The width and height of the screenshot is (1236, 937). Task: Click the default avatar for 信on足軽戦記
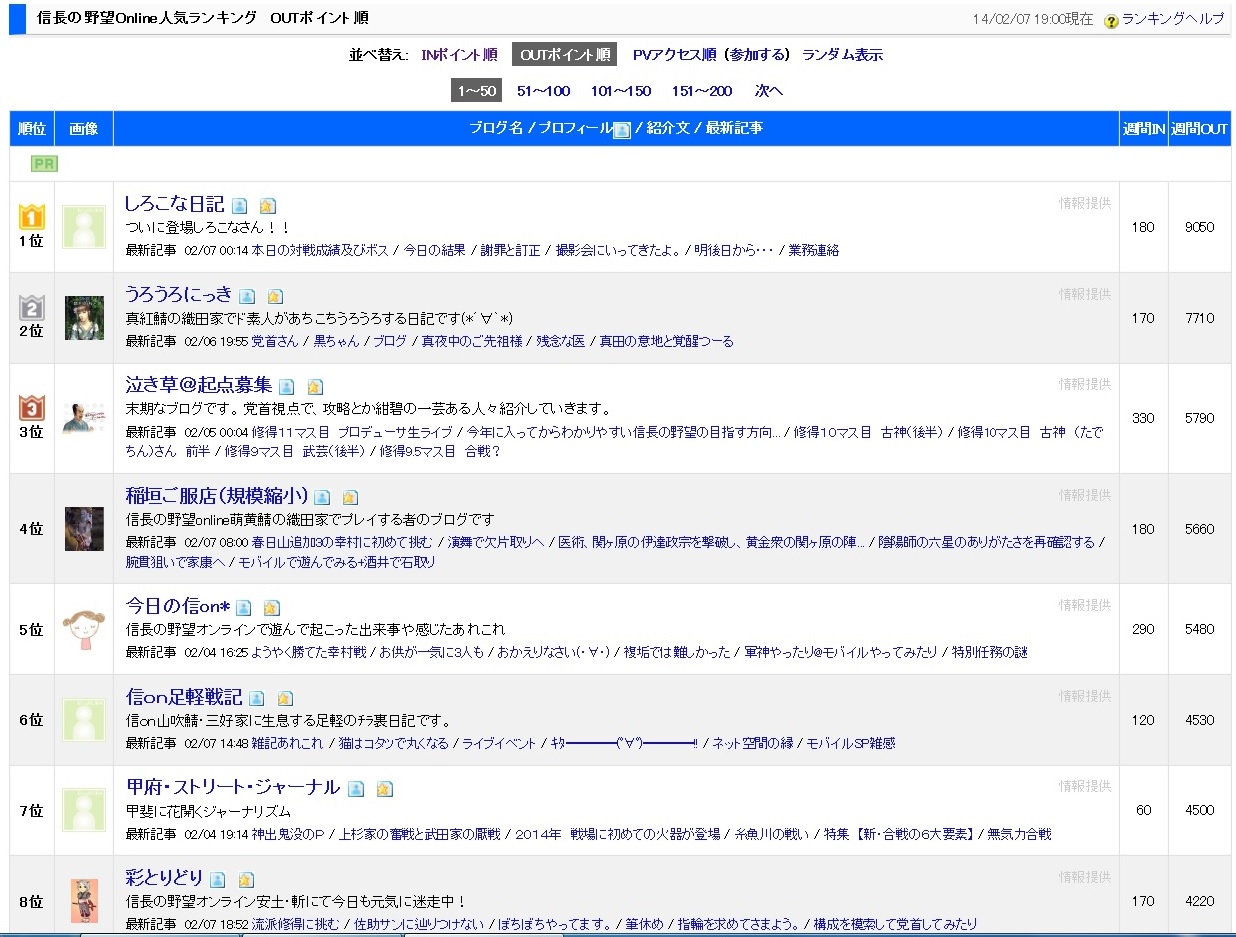(x=84, y=720)
